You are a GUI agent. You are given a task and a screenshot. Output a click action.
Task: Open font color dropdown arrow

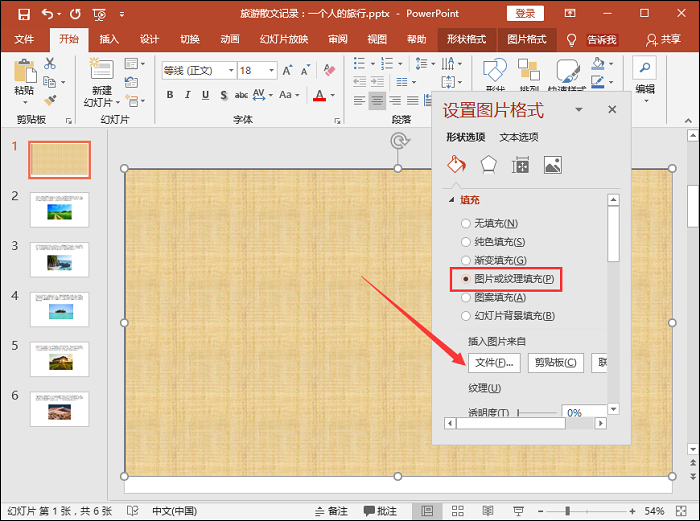click(x=333, y=95)
